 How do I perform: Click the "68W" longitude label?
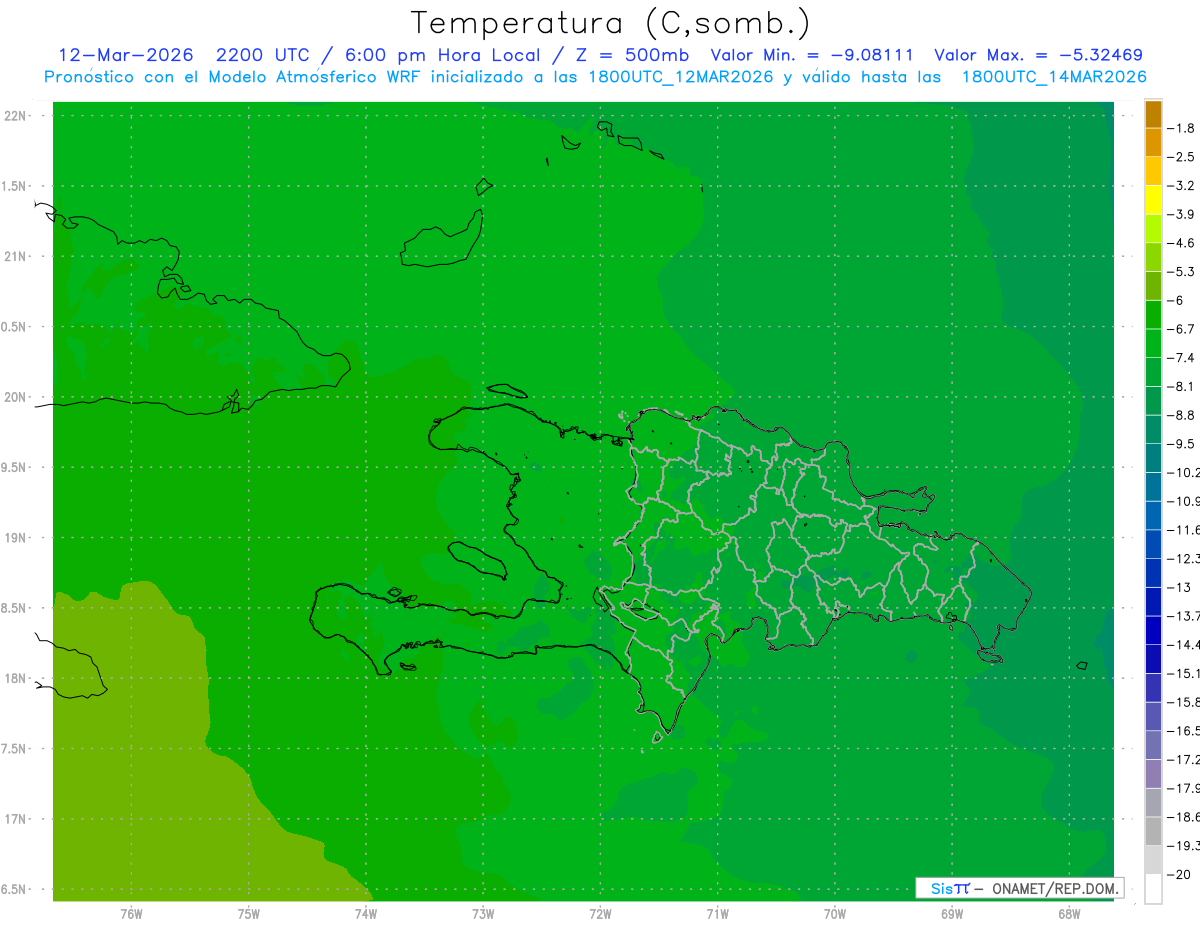click(x=1069, y=914)
